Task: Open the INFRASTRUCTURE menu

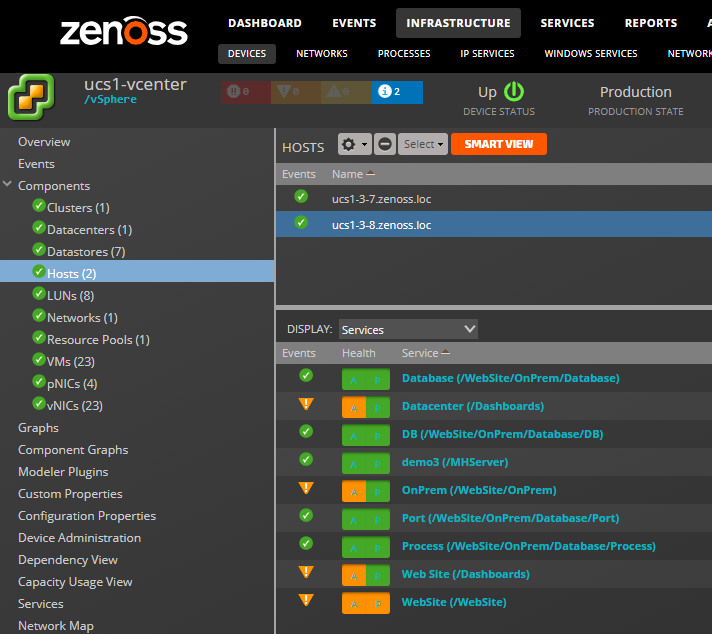Action: pyautogui.click(x=458, y=23)
